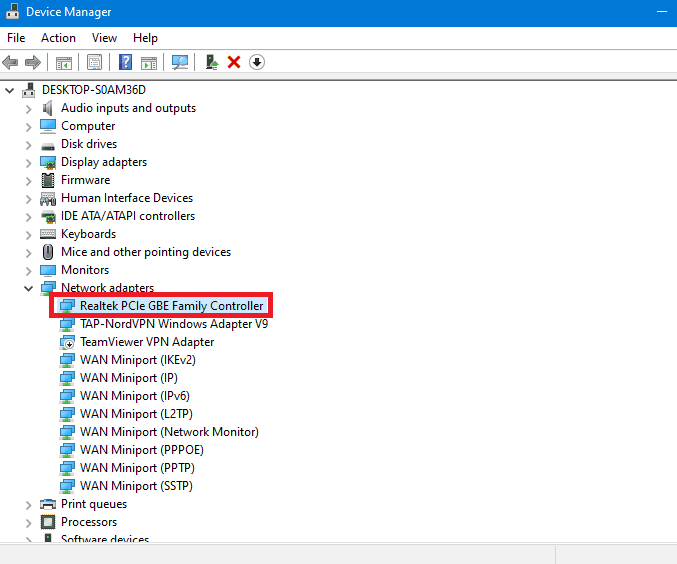Click the Show/Hide Console Tree icon
This screenshot has width=677, height=564.
(63, 62)
